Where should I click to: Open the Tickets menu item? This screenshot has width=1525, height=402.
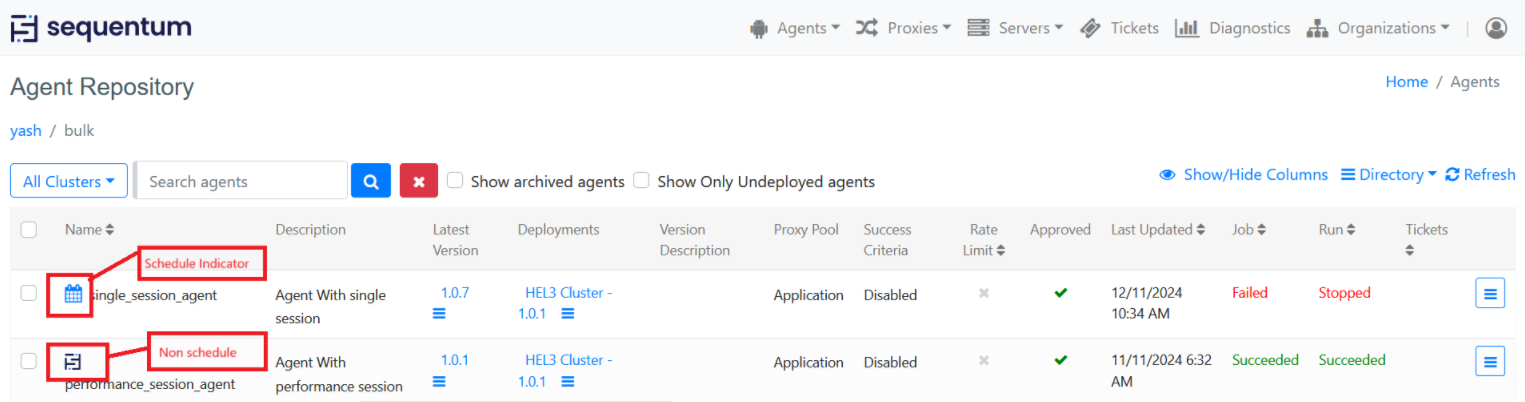[x=1120, y=28]
